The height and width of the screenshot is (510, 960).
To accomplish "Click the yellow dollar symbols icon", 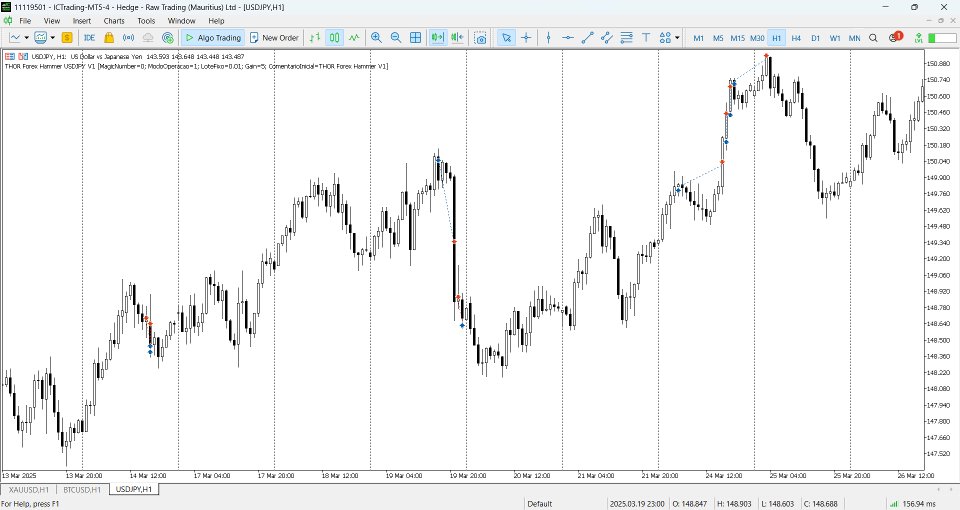I will tap(67, 37).
